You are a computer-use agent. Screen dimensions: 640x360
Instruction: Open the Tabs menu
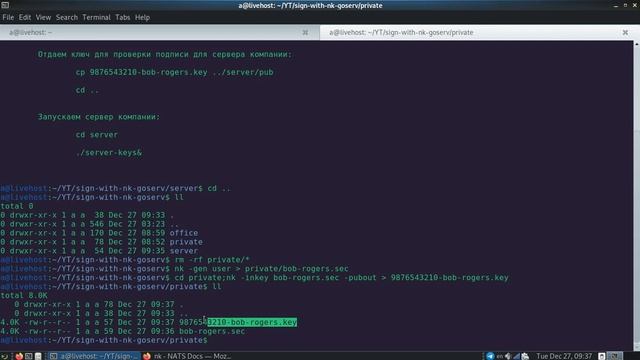pyautogui.click(x=122, y=18)
